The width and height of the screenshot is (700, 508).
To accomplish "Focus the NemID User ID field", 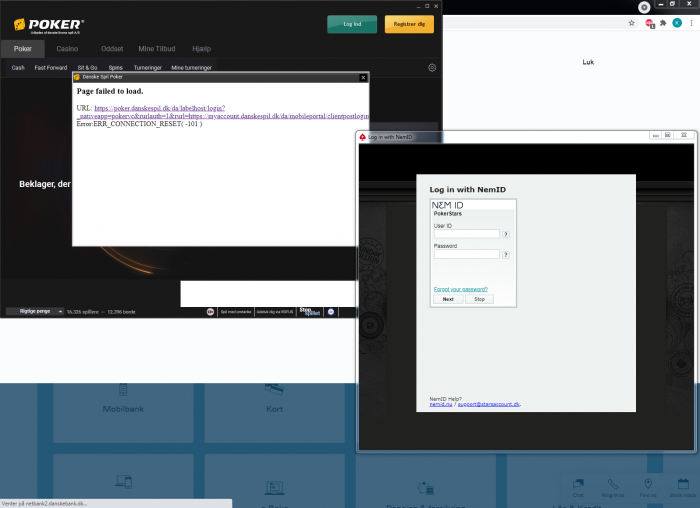I will (467, 234).
